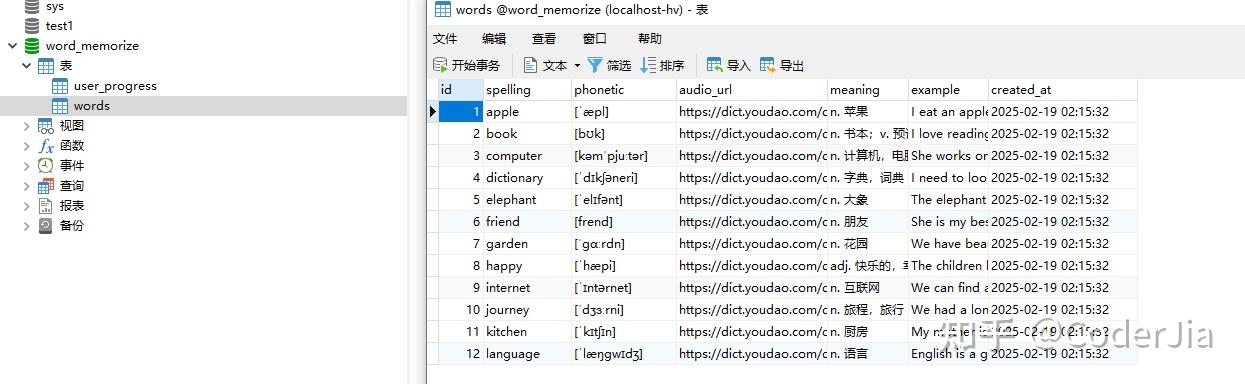Click the meaning column header
The height and width of the screenshot is (384, 1245).
coord(868,89)
